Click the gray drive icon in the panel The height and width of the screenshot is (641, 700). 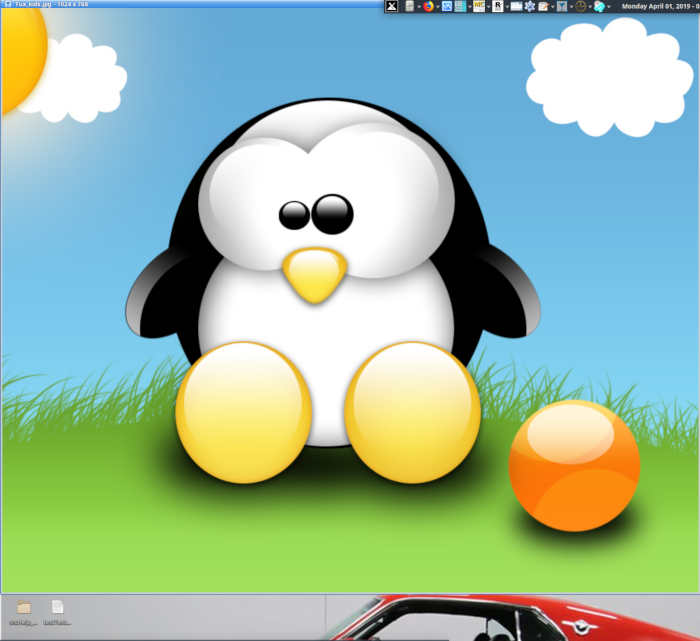point(409,6)
